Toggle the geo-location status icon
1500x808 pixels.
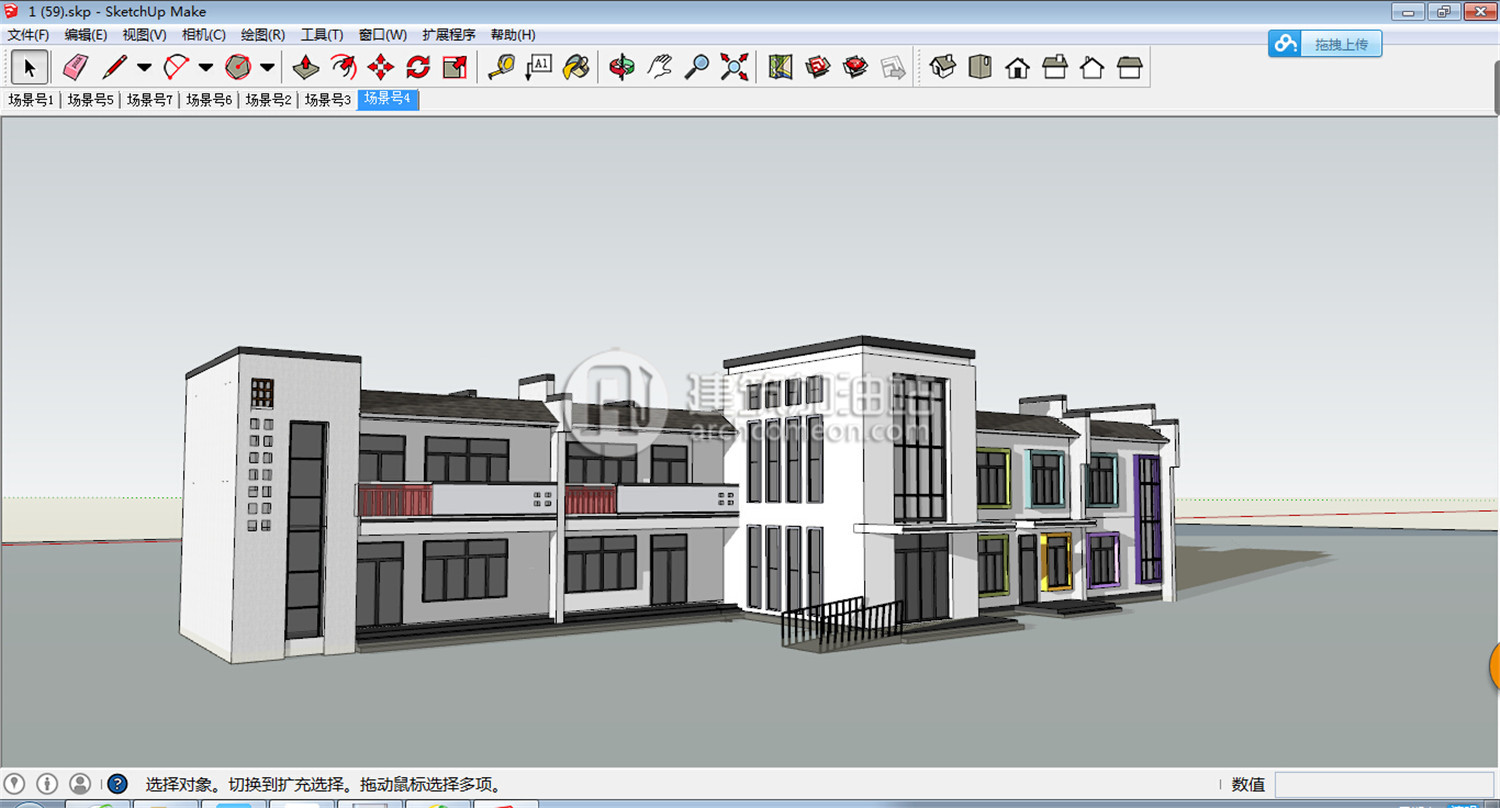[15, 784]
